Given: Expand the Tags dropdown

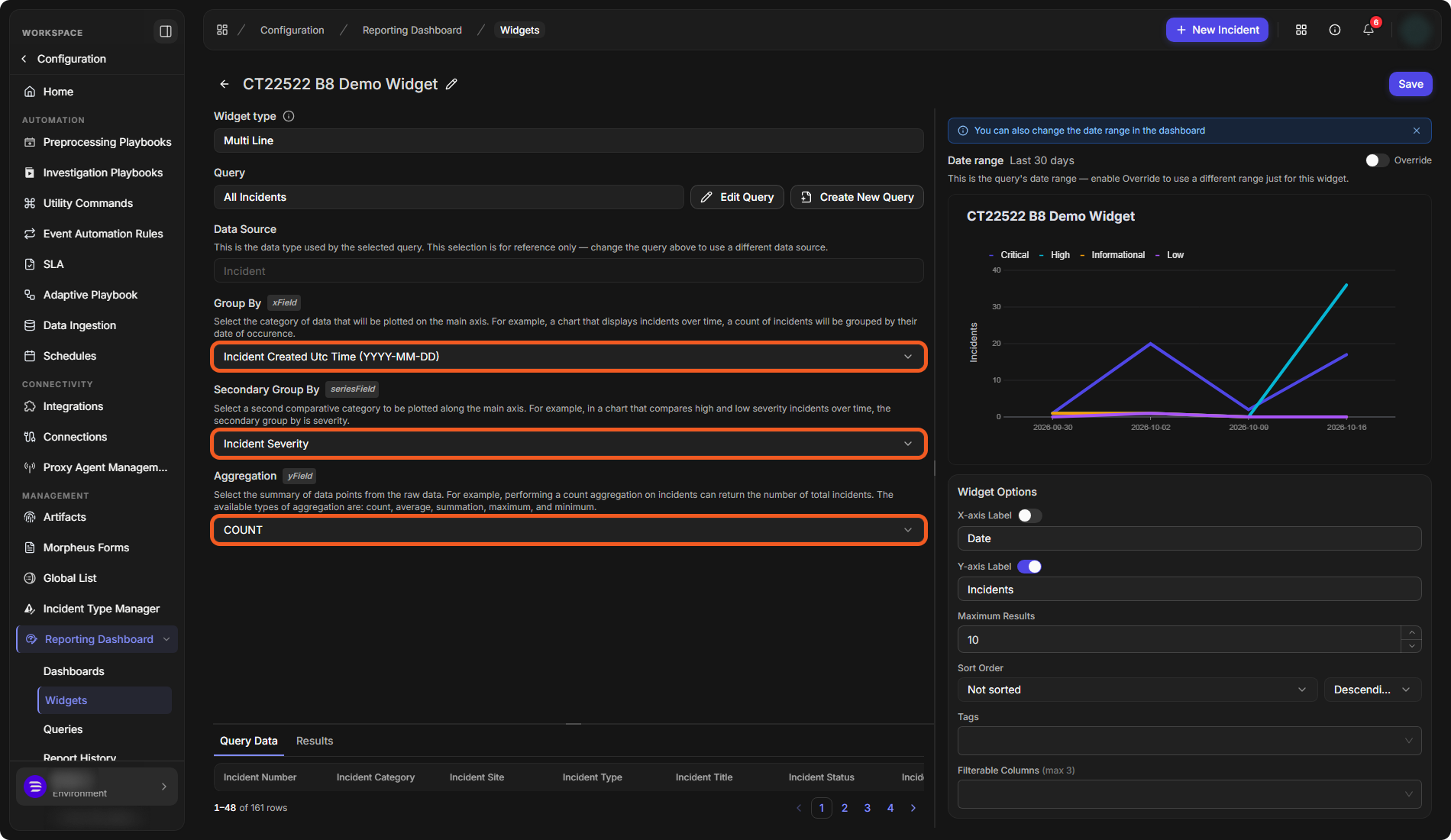Looking at the screenshot, I should pyautogui.click(x=1189, y=741).
